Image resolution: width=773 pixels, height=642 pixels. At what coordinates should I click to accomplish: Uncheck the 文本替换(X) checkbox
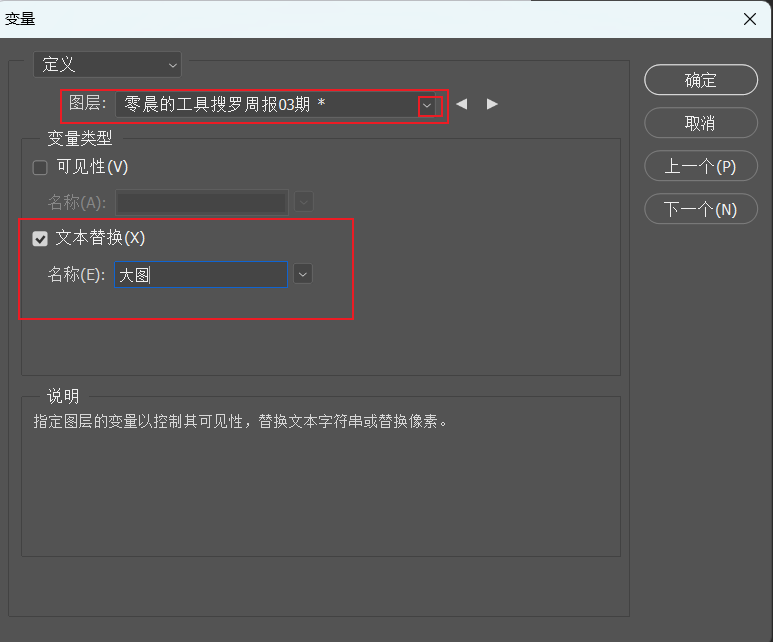coord(40,239)
